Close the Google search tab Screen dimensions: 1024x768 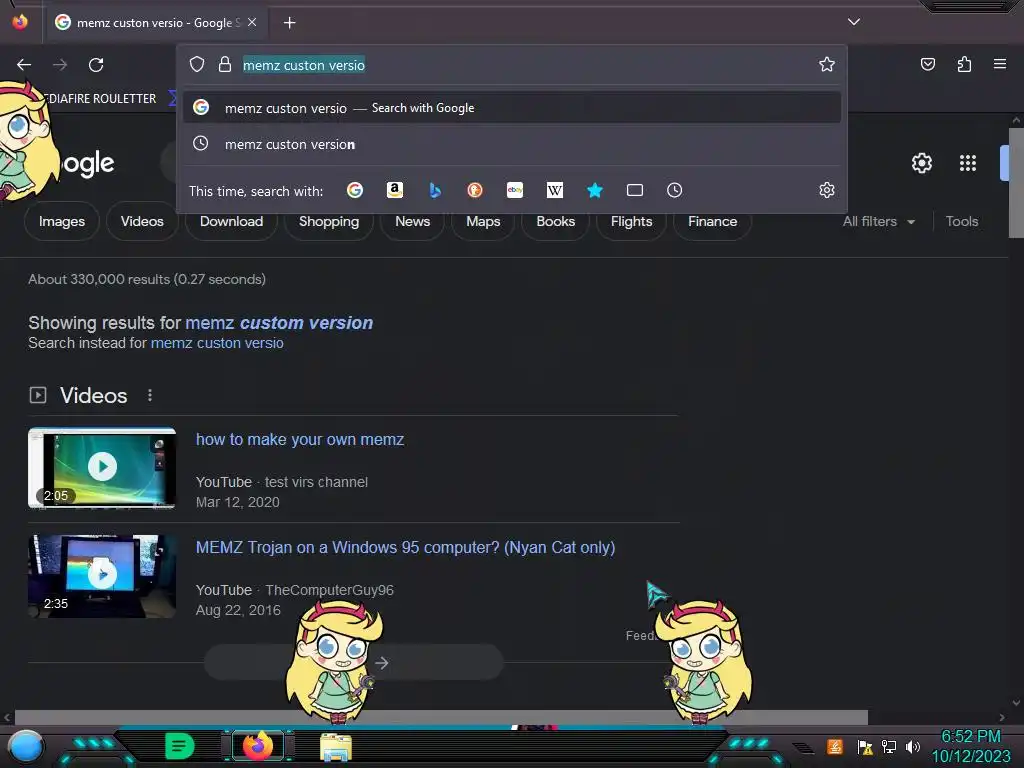[x=252, y=22]
